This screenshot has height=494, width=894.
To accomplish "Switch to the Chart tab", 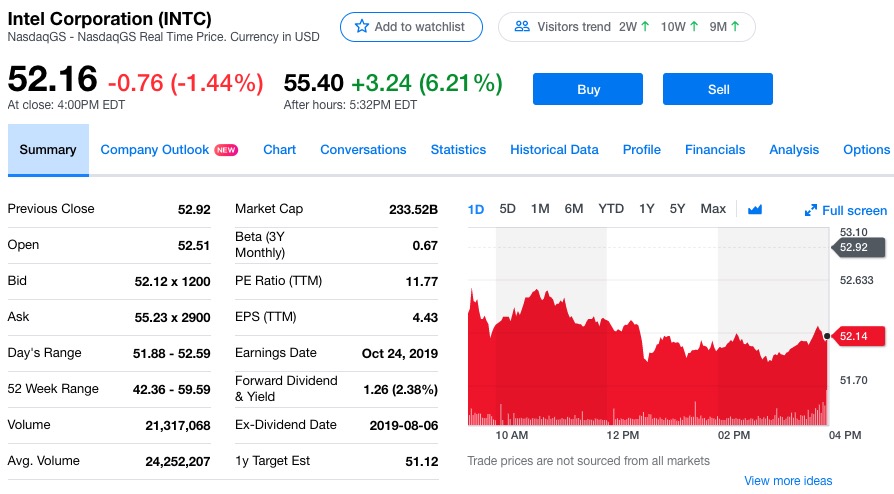I will click(279, 149).
